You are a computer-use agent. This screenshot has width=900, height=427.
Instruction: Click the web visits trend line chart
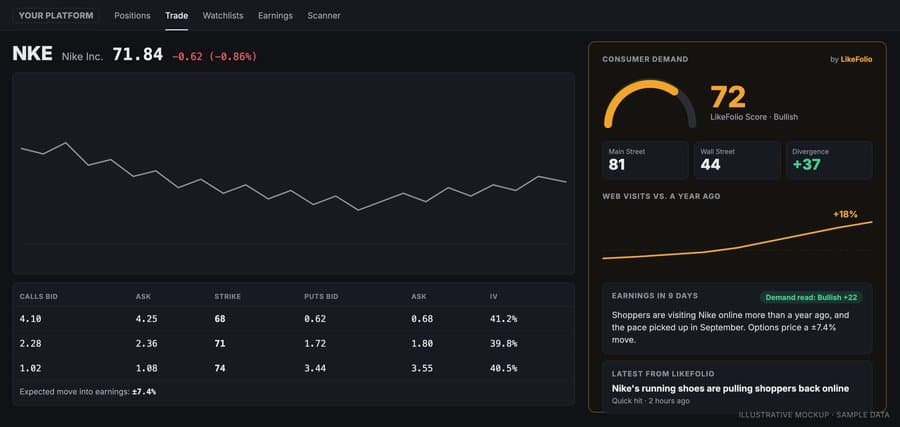[737, 240]
